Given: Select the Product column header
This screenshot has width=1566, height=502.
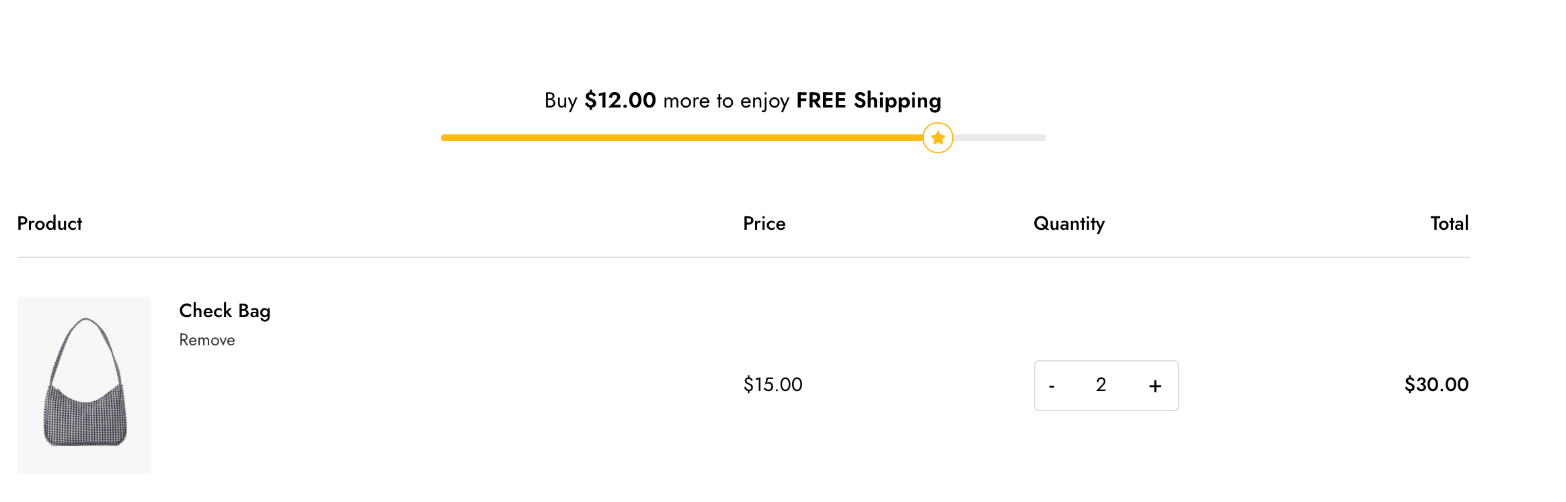Looking at the screenshot, I should pyautogui.click(x=50, y=223).
